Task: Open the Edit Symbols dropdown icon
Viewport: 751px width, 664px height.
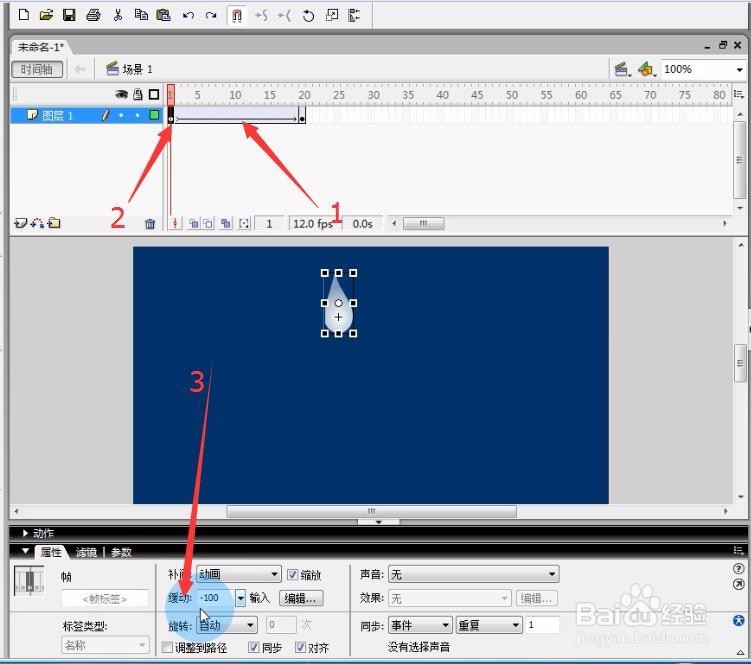Action: point(647,70)
